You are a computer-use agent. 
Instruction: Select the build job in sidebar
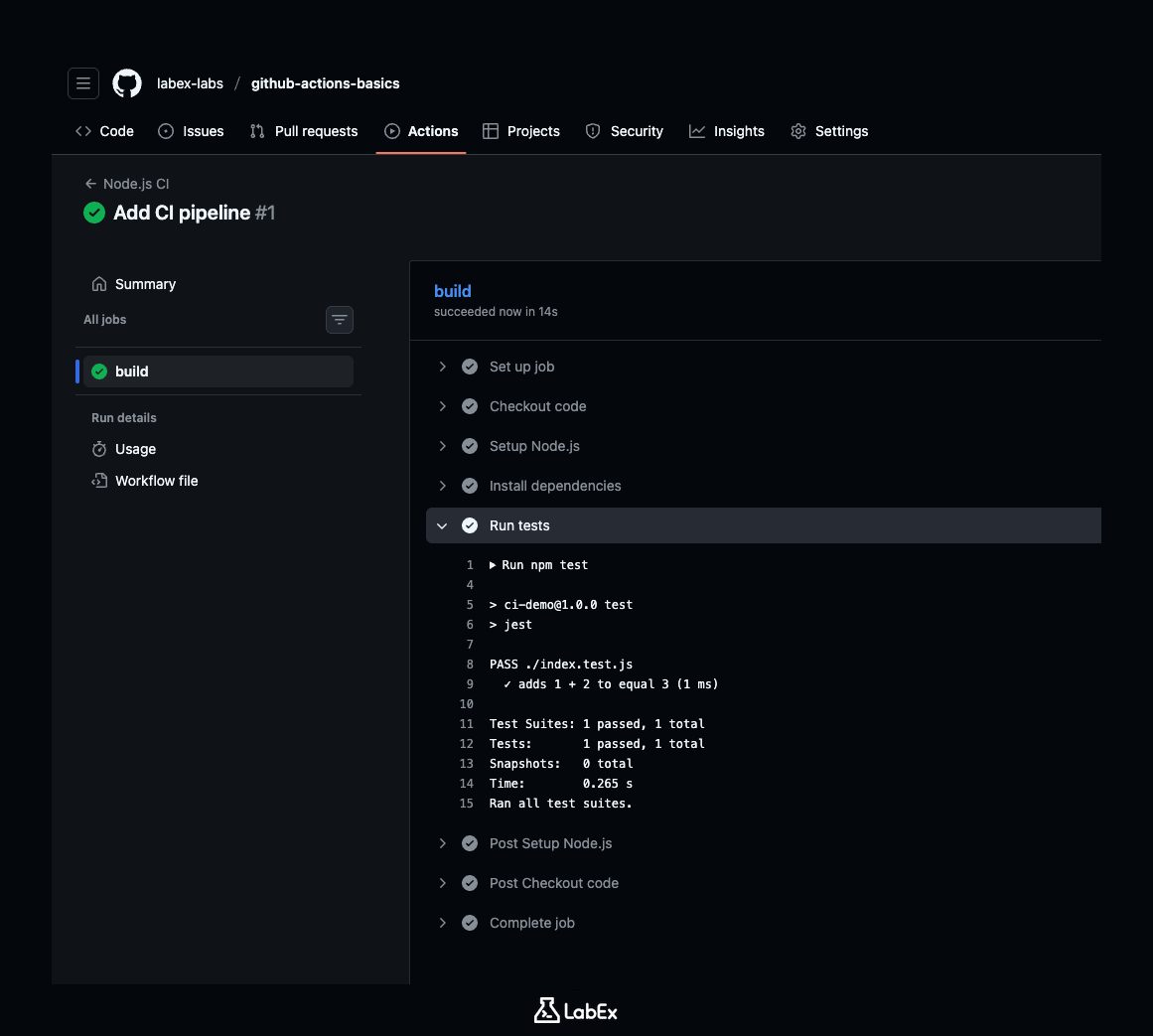[x=217, y=371]
